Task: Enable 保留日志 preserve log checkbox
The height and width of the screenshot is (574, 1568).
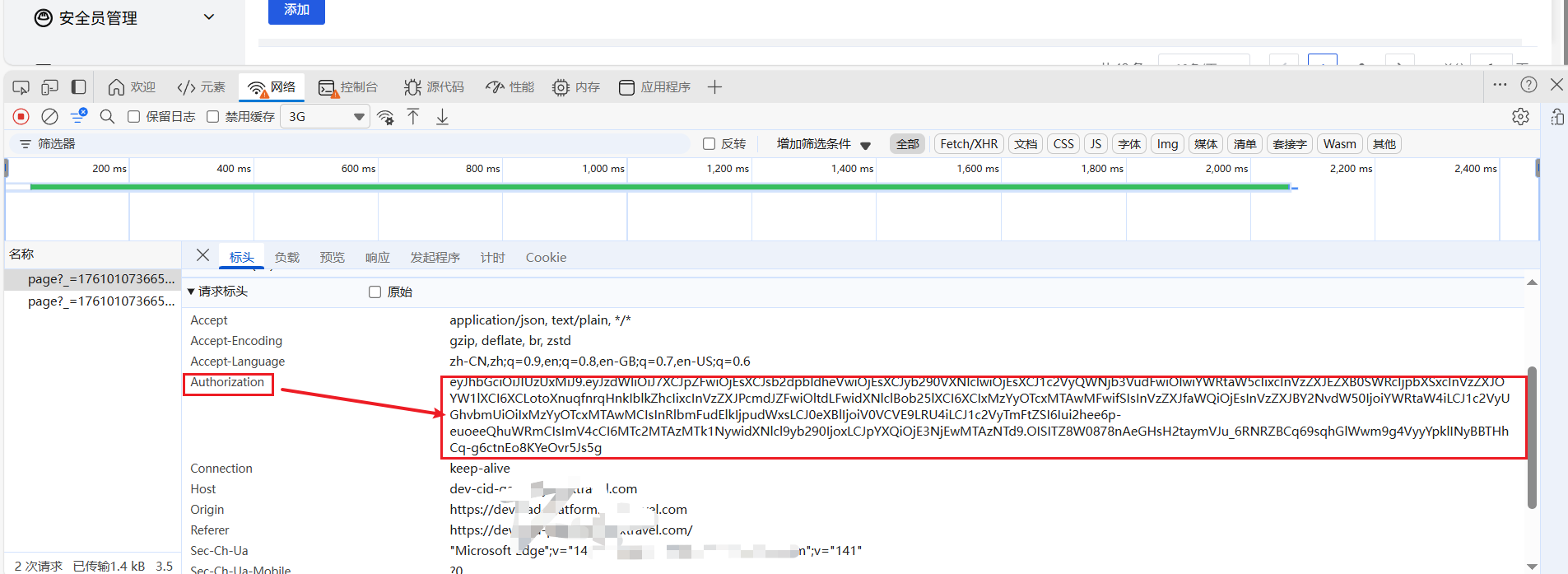Action: (133, 117)
